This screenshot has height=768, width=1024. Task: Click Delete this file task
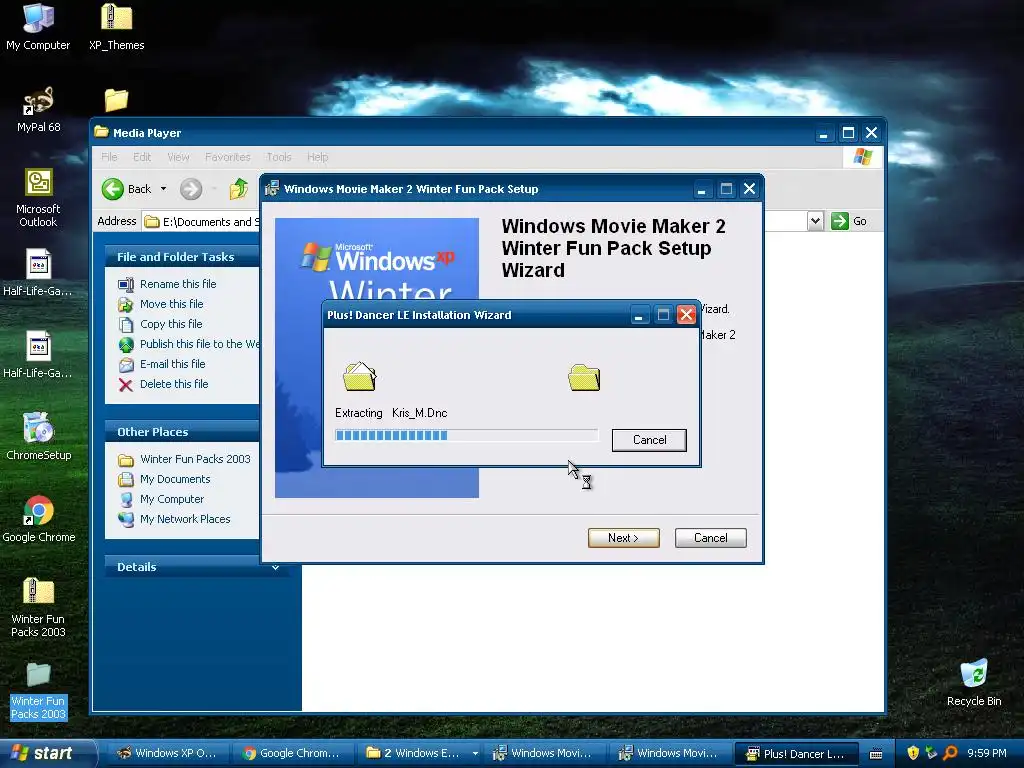tap(174, 384)
